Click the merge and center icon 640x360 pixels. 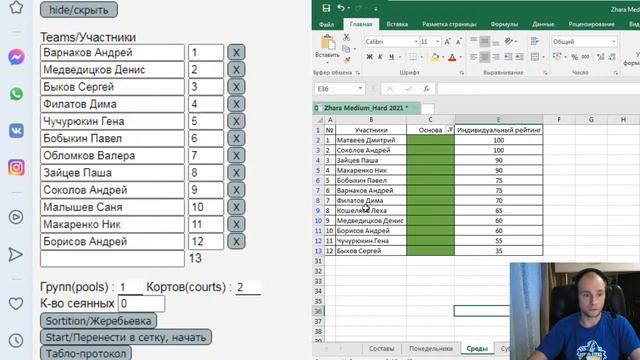click(x=534, y=57)
